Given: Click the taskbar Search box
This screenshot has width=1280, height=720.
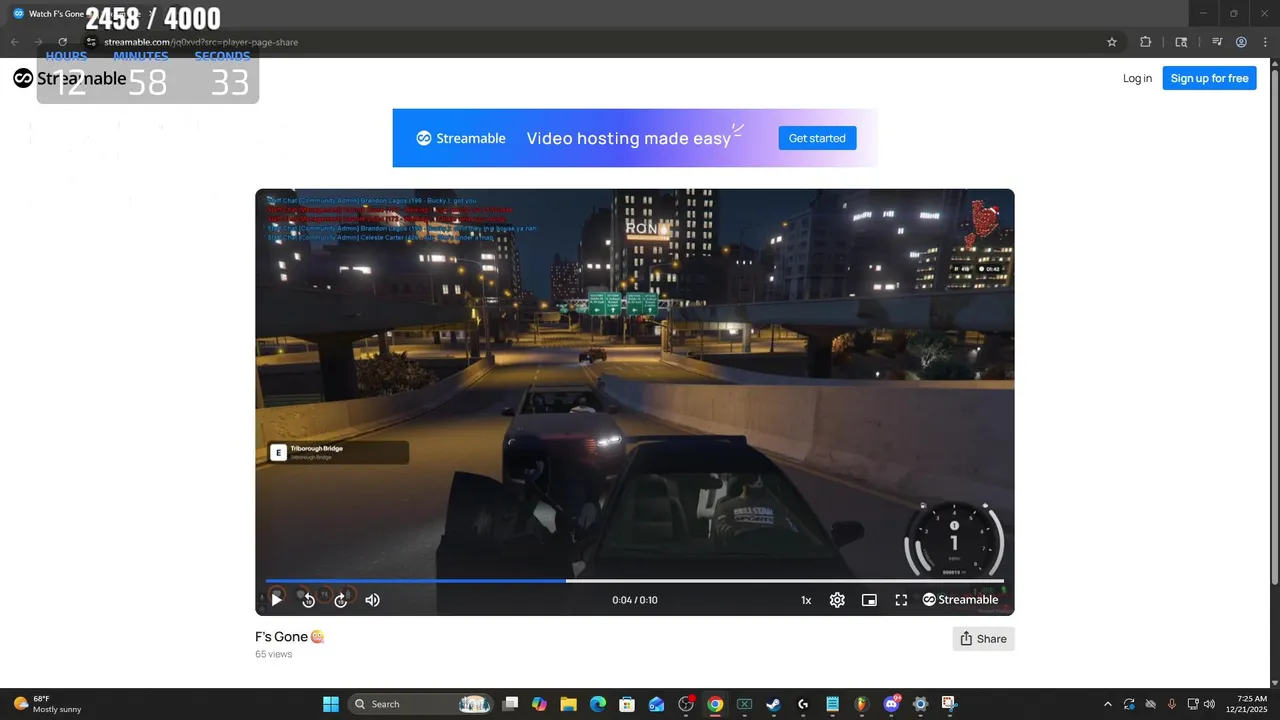Looking at the screenshot, I should [420, 704].
